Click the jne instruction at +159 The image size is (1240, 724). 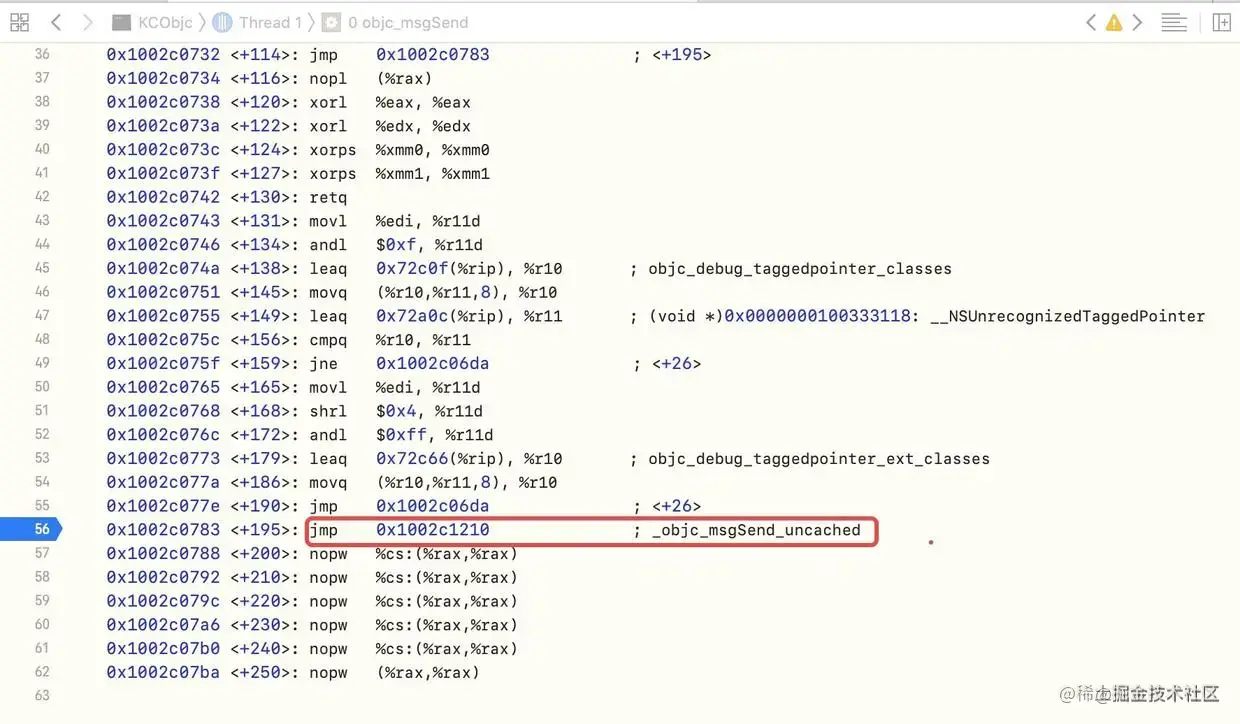(399, 364)
